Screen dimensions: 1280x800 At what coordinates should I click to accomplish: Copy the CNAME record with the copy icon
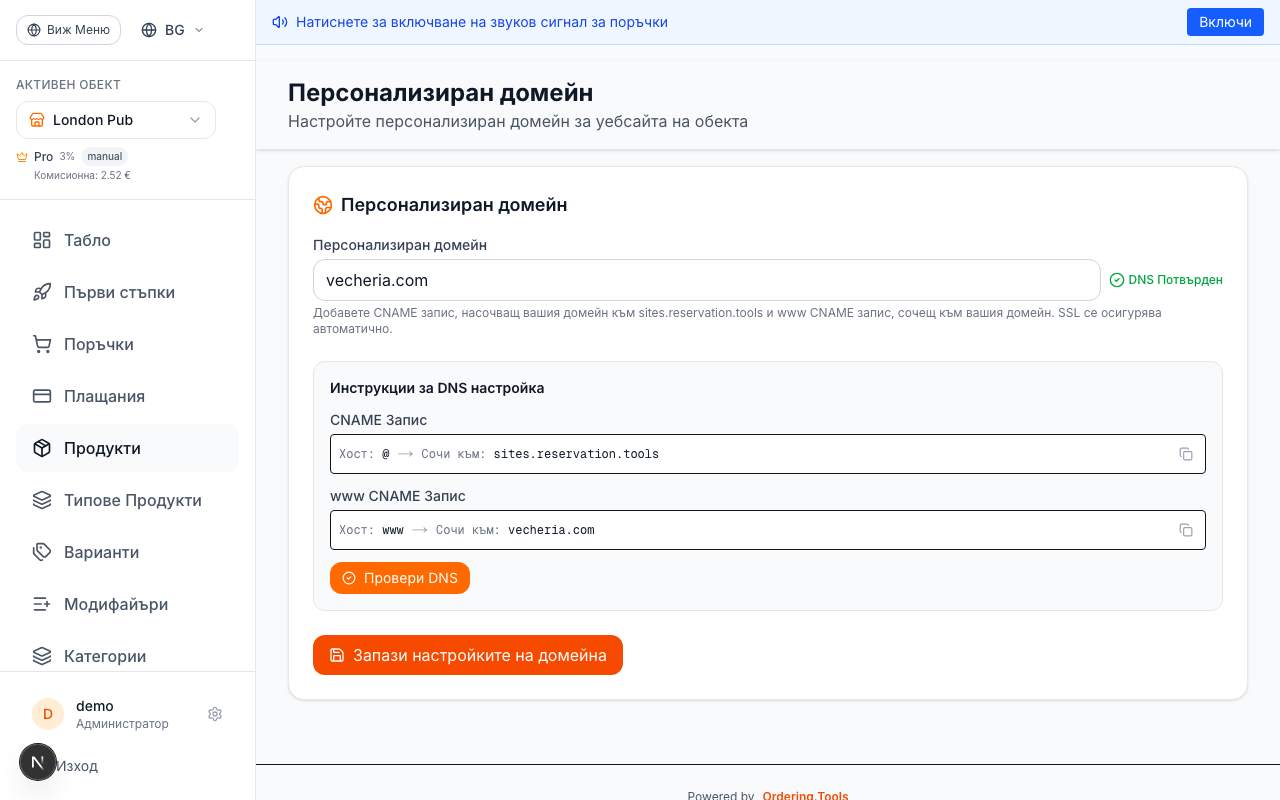pyautogui.click(x=1186, y=454)
